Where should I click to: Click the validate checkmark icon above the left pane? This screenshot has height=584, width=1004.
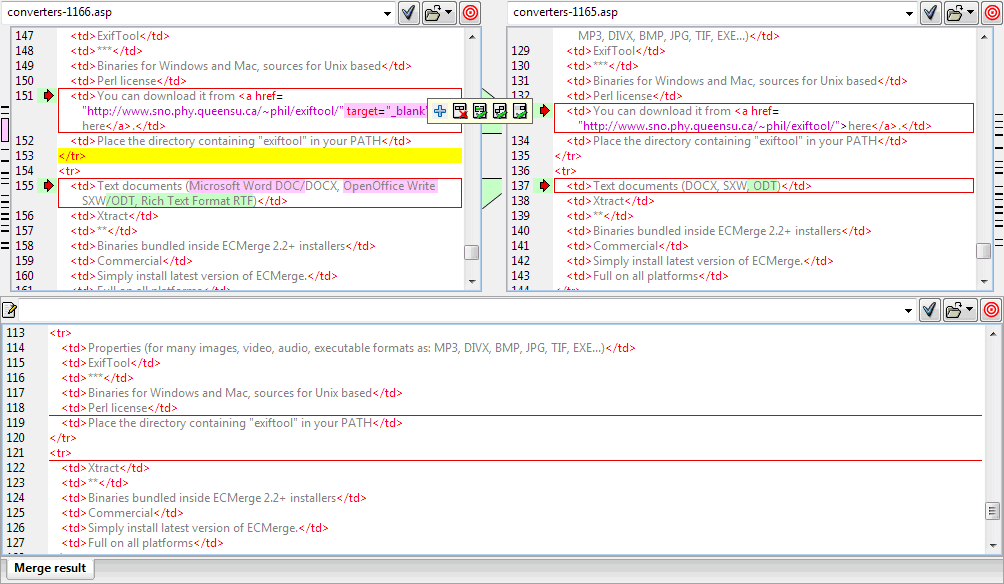pyautogui.click(x=409, y=13)
